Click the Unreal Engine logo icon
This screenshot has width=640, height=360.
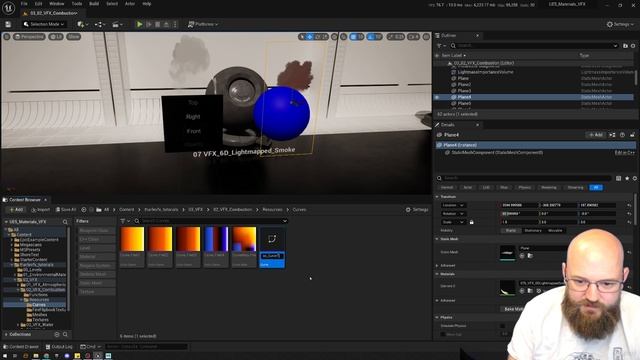(x=9, y=7)
